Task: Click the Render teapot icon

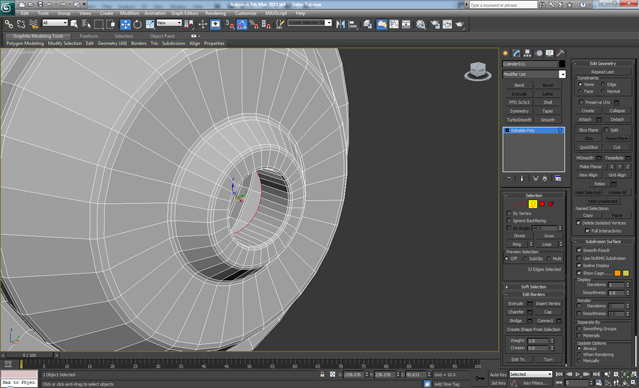Action: pyautogui.click(x=460, y=24)
